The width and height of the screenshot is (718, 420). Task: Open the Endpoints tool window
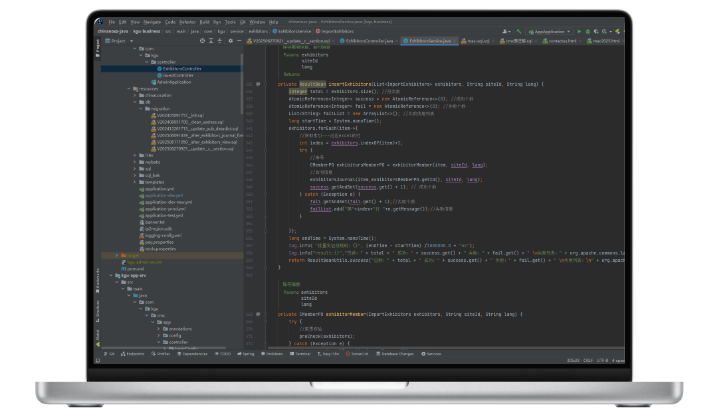tap(133, 353)
